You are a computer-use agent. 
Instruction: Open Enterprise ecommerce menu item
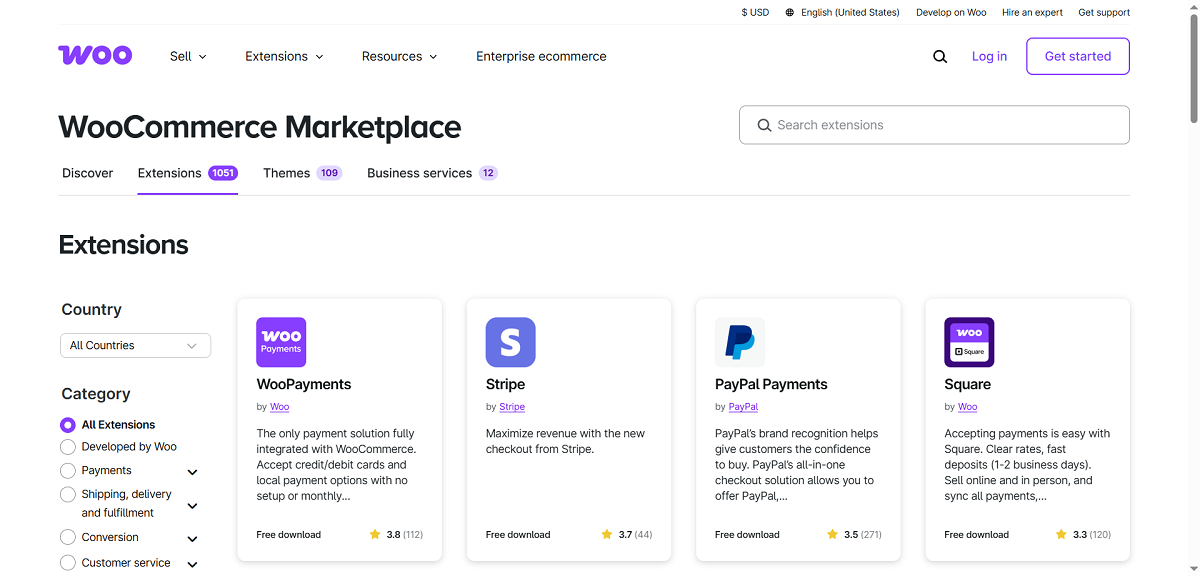tap(541, 57)
